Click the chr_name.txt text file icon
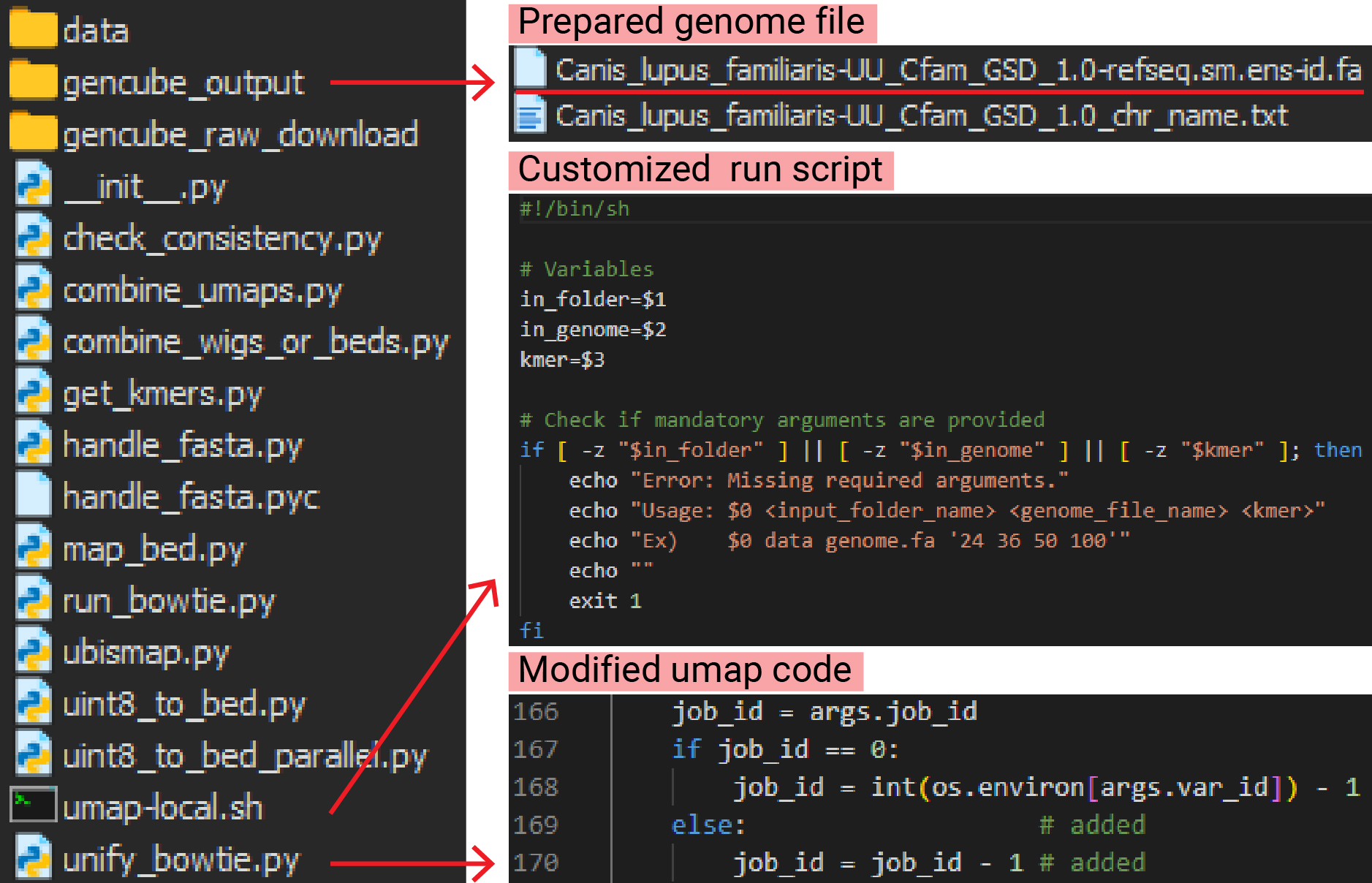 (x=530, y=114)
